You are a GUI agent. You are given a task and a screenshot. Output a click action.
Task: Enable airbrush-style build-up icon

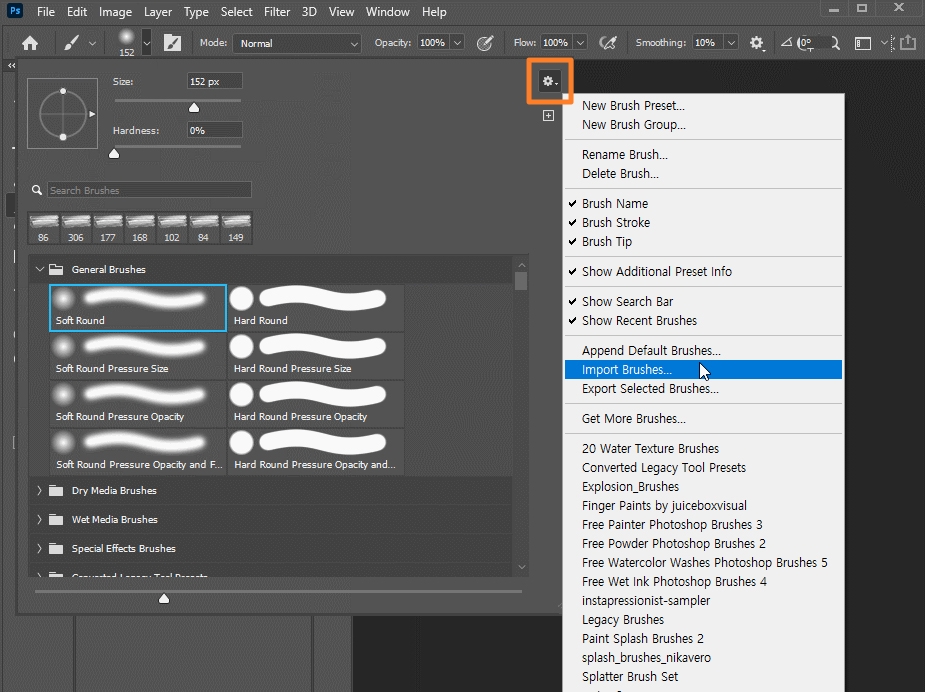point(608,43)
